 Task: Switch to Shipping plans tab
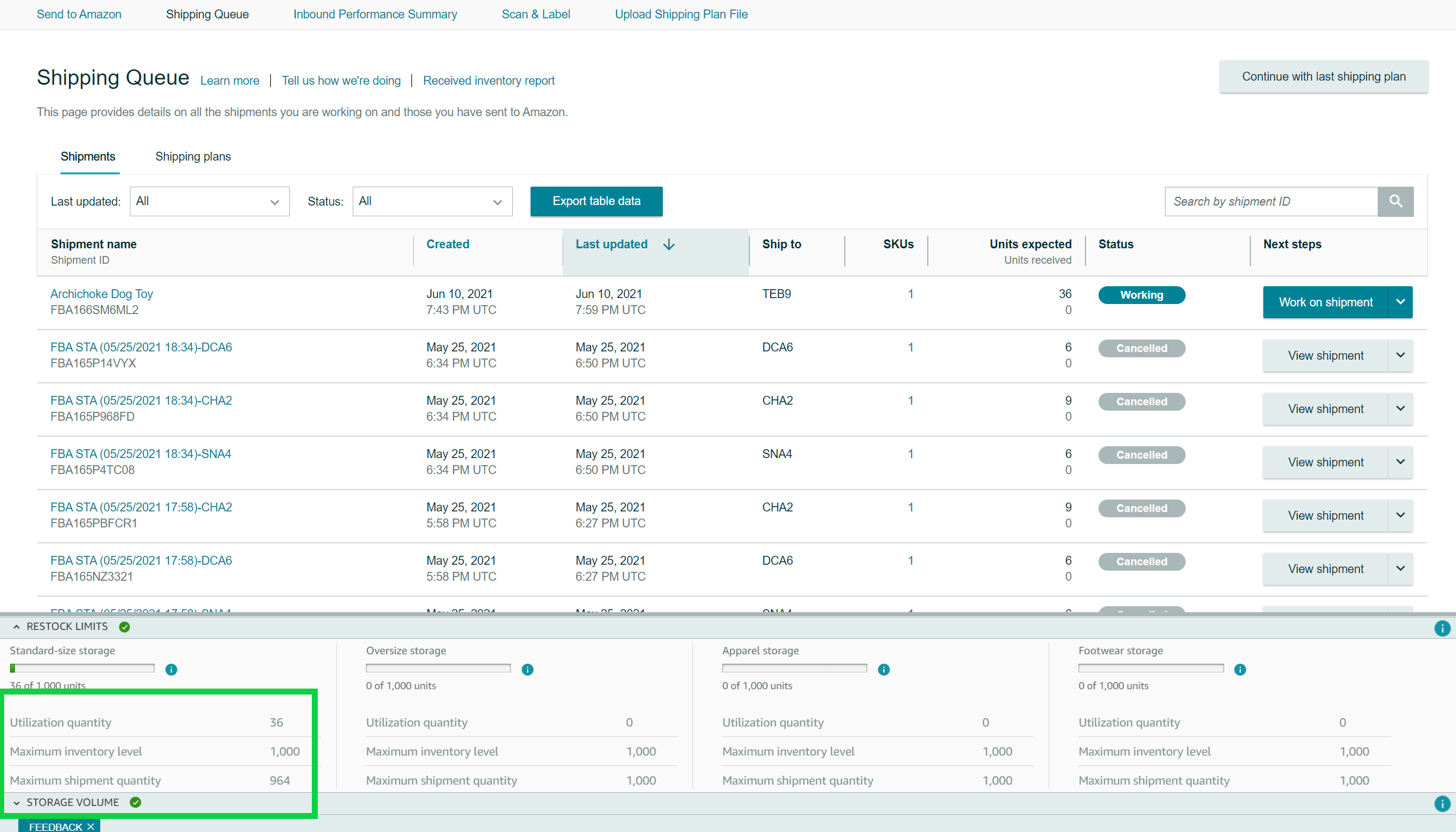point(193,156)
